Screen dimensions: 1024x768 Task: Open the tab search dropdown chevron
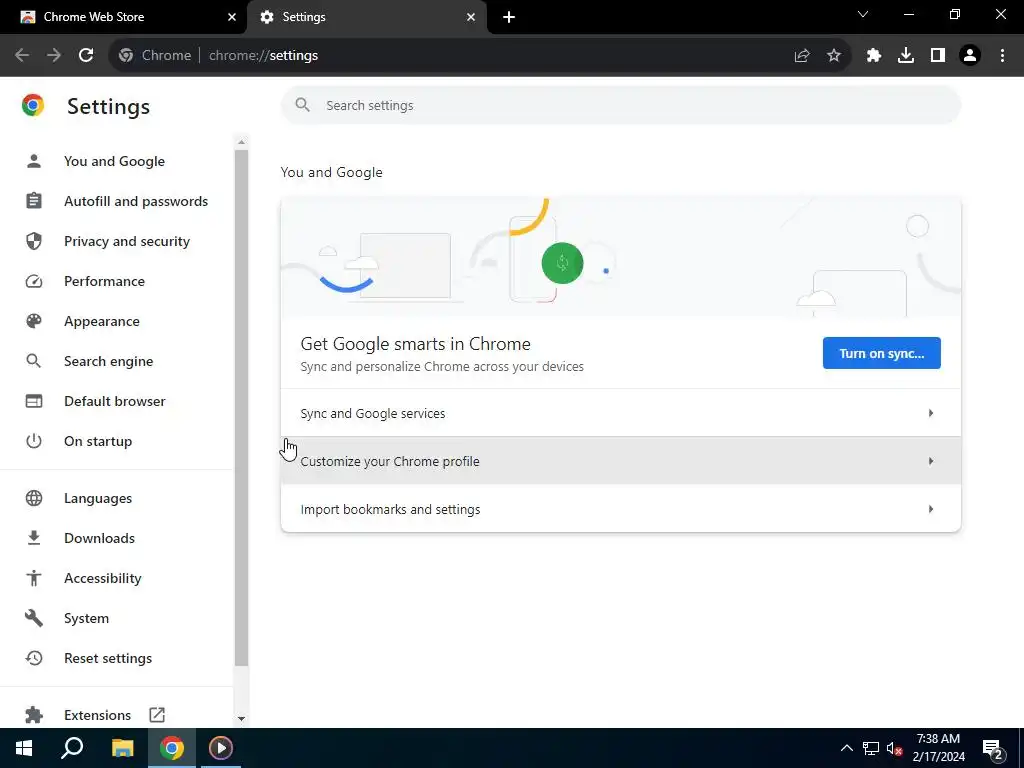pyautogui.click(x=863, y=14)
